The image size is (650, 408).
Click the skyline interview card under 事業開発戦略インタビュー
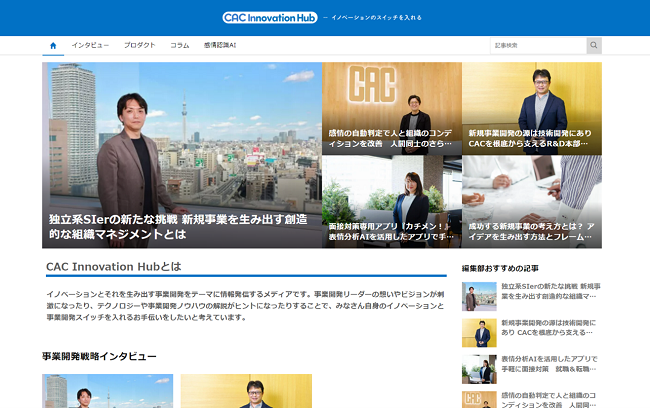108,391
